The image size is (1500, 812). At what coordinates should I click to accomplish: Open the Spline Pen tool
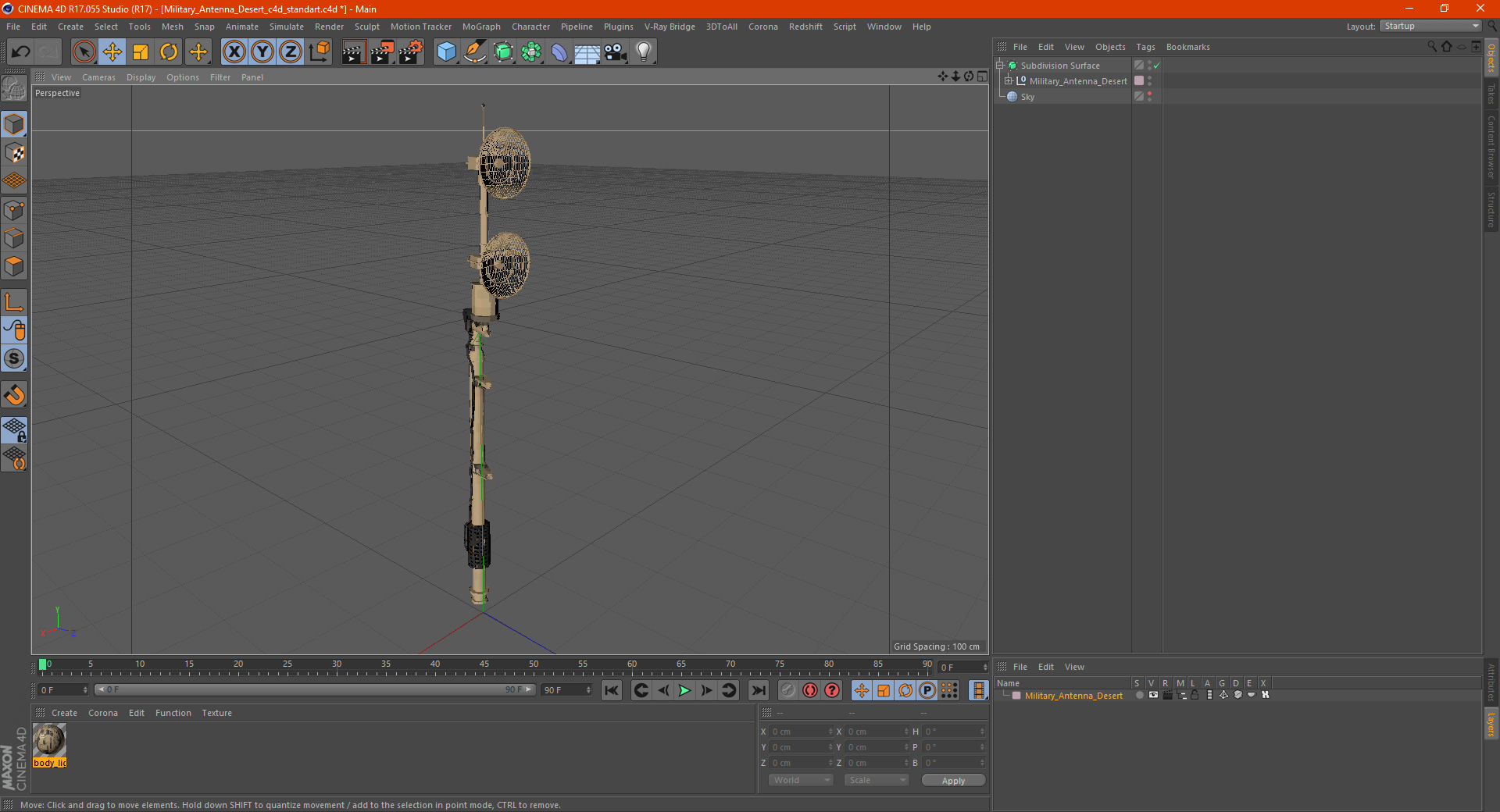(x=474, y=52)
